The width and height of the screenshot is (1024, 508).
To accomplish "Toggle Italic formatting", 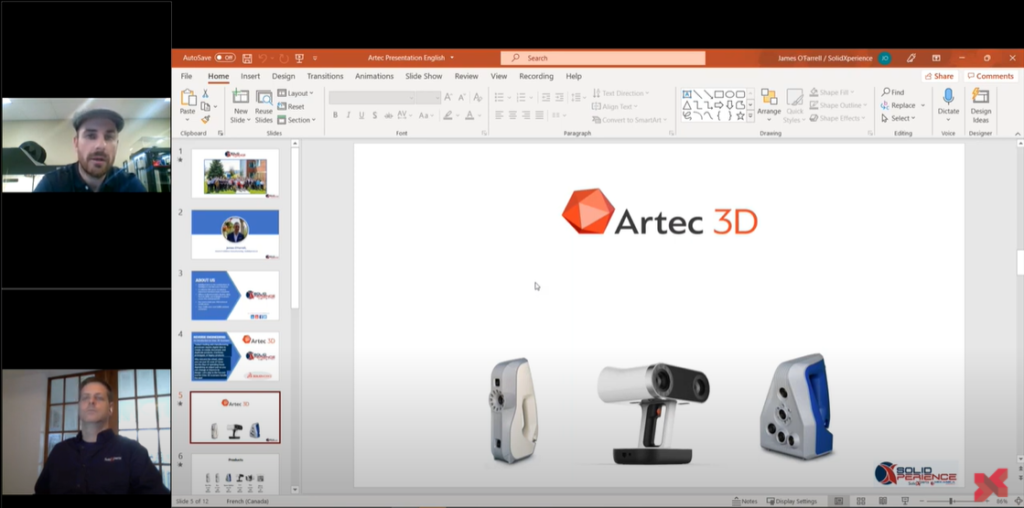I will pos(349,116).
